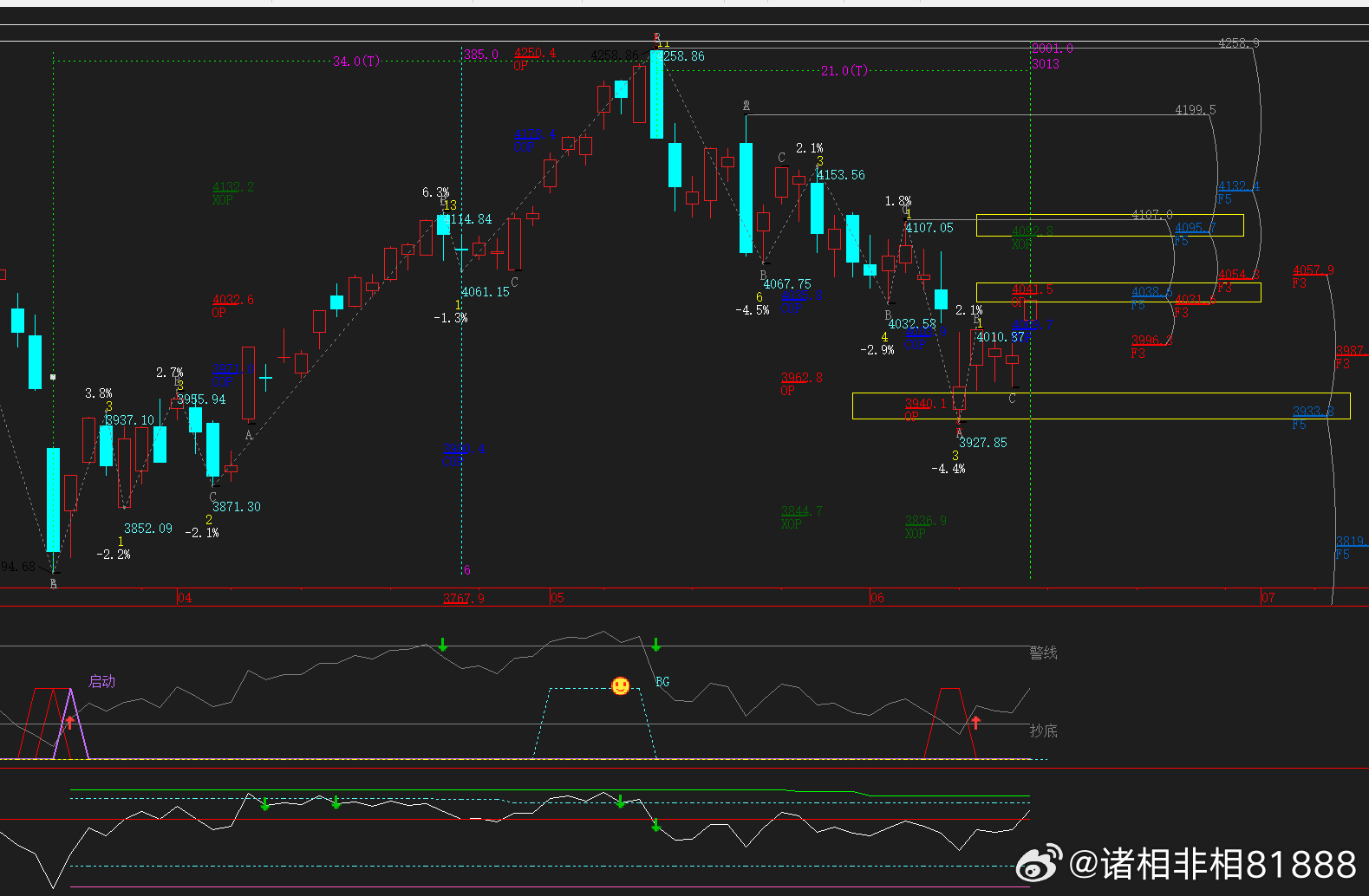Image resolution: width=1369 pixels, height=896 pixels.
Task: Jump to the 05 month marker on the date axis
Action: (x=557, y=598)
